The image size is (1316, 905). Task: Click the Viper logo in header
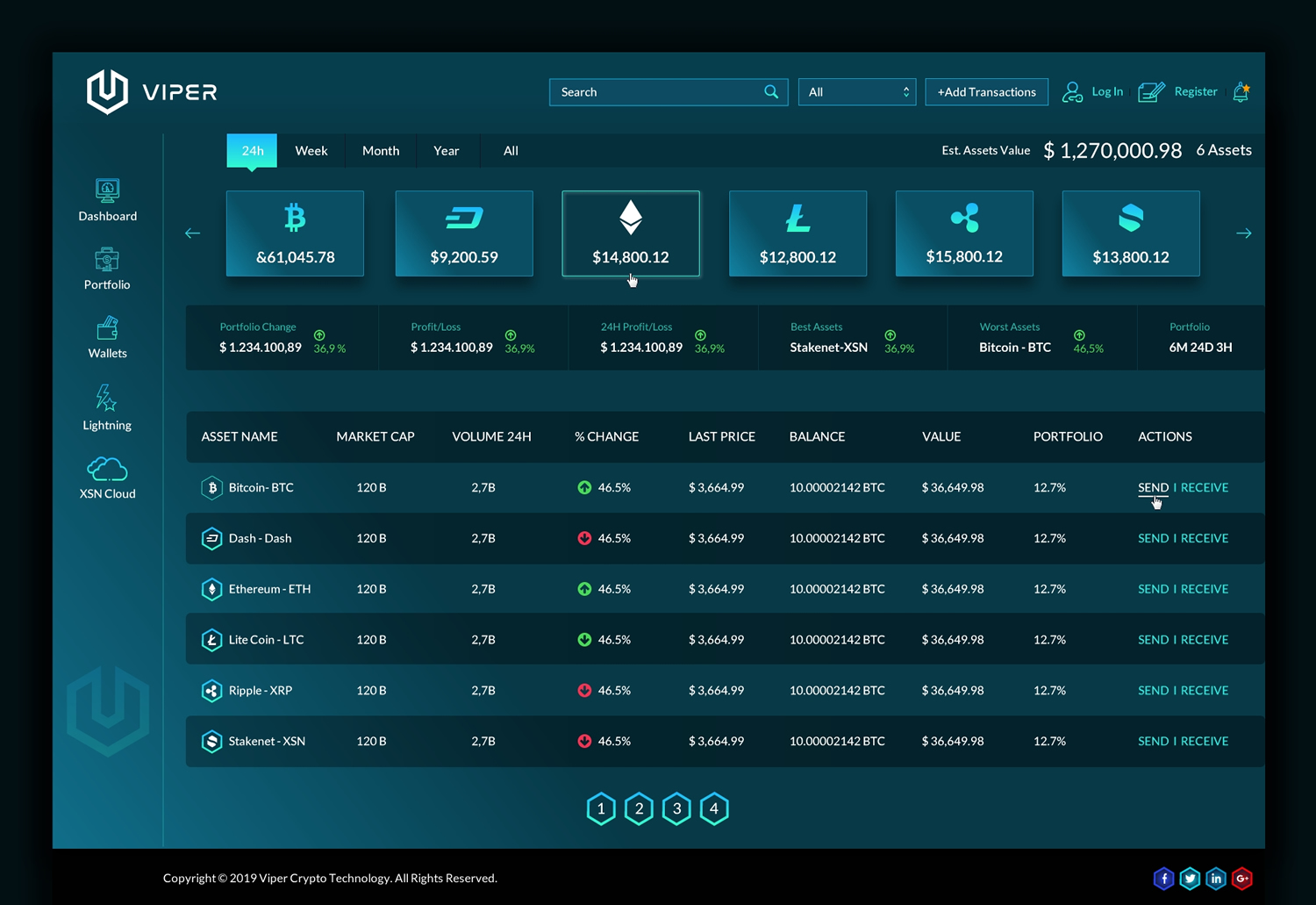tap(152, 91)
